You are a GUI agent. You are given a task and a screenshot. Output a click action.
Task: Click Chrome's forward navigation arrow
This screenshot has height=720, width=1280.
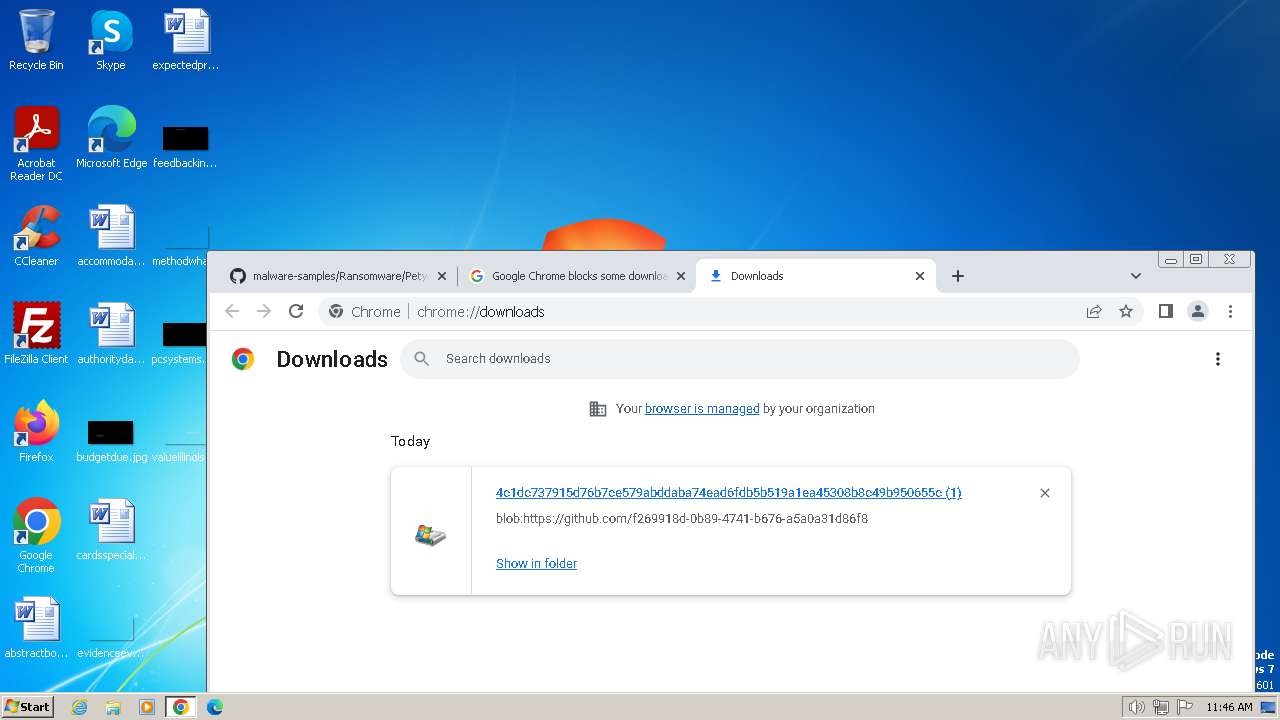[x=264, y=311]
